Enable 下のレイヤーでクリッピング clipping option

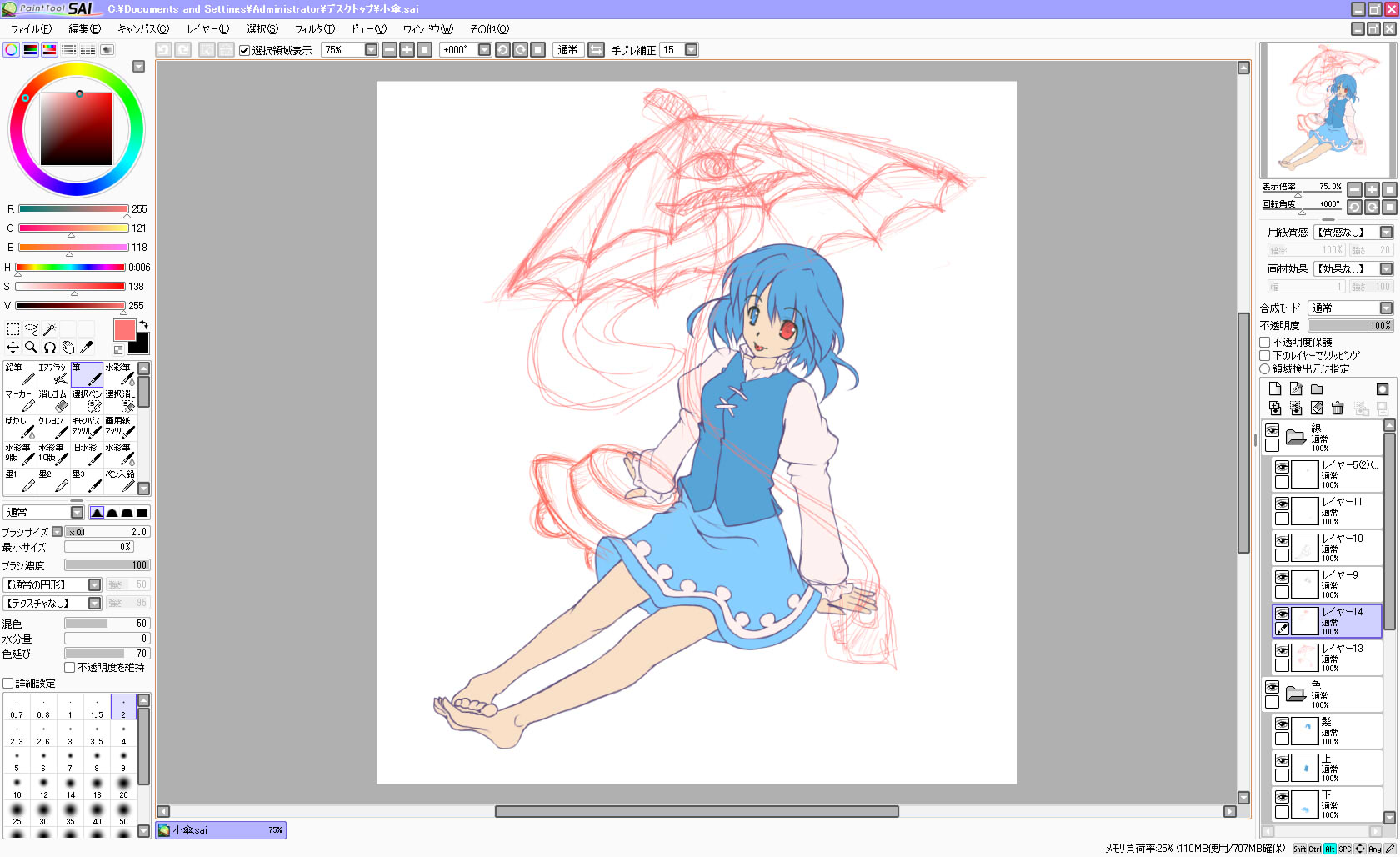[x=1265, y=356]
